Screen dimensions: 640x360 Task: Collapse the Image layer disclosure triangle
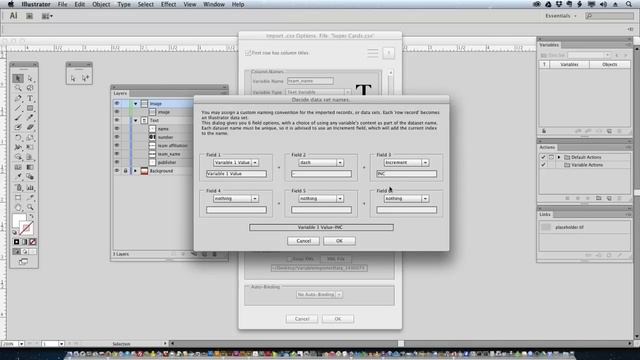pos(136,104)
